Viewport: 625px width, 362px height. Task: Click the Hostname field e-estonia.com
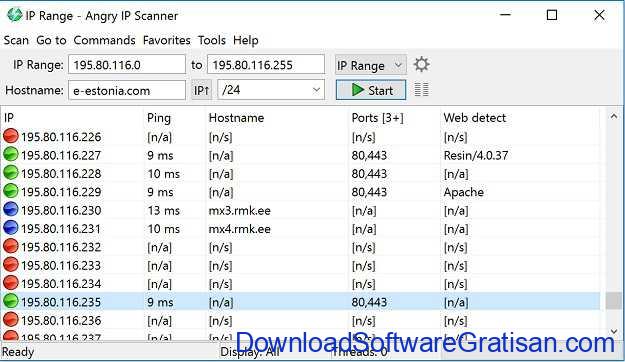click(x=127, y=90)
